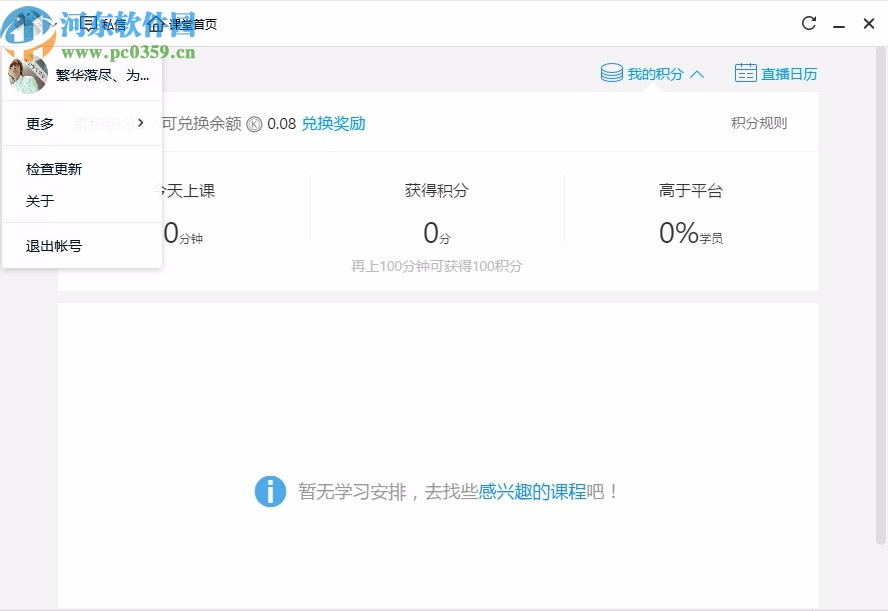The width and height of the screenshot is (888, 611).
Task: Click the 兑换奖励 link
Action: (x=334, y=124)
